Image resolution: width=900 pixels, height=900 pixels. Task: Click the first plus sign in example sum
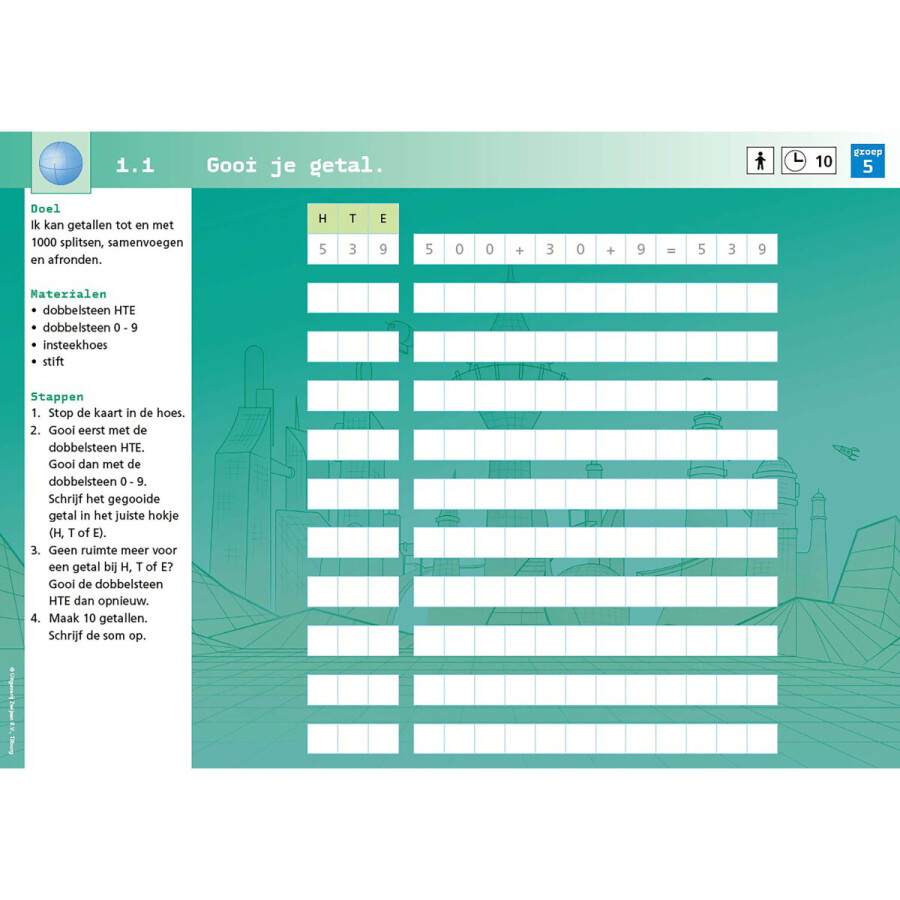pyautogui.click(x=520, y=249)
